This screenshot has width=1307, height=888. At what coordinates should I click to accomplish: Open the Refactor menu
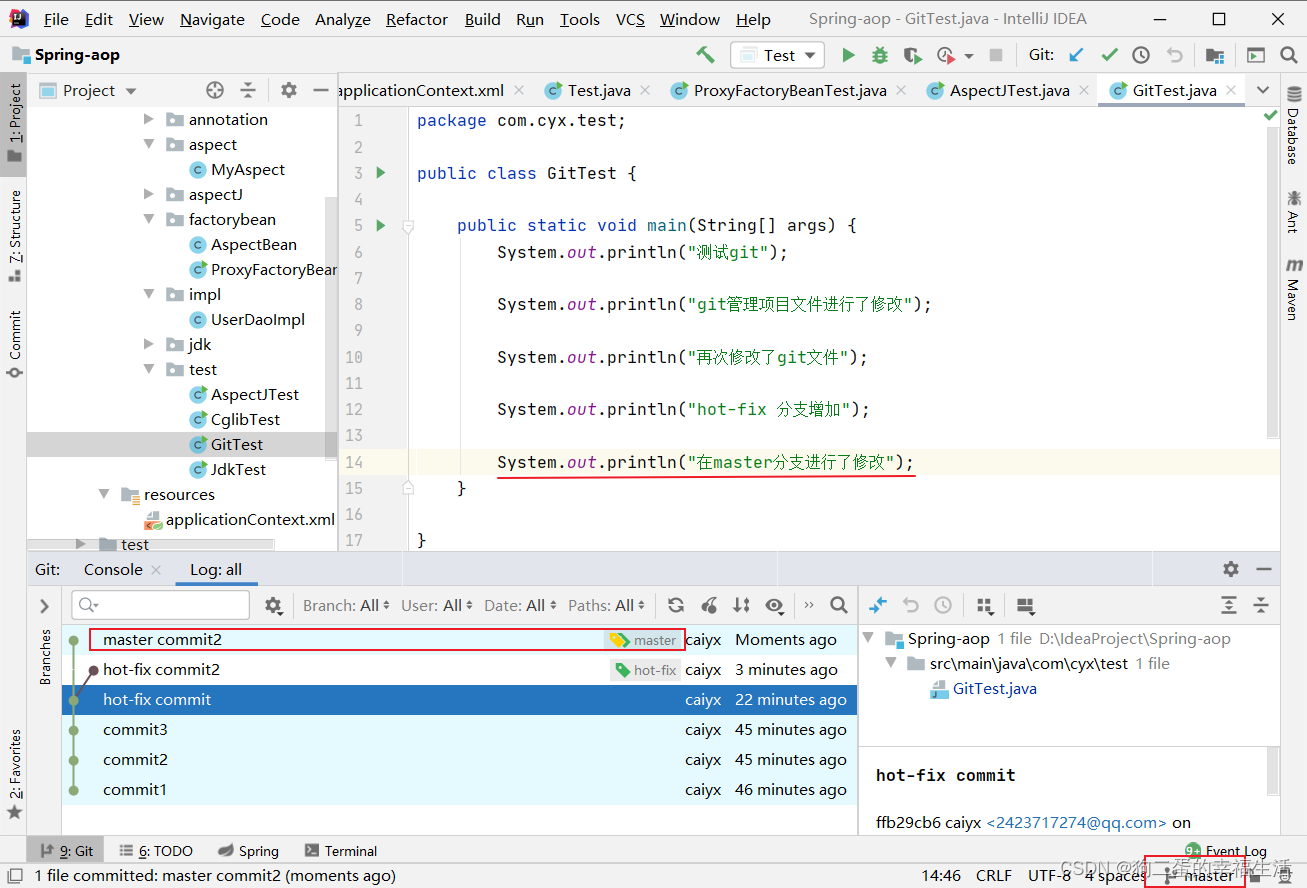coord(417,19)
